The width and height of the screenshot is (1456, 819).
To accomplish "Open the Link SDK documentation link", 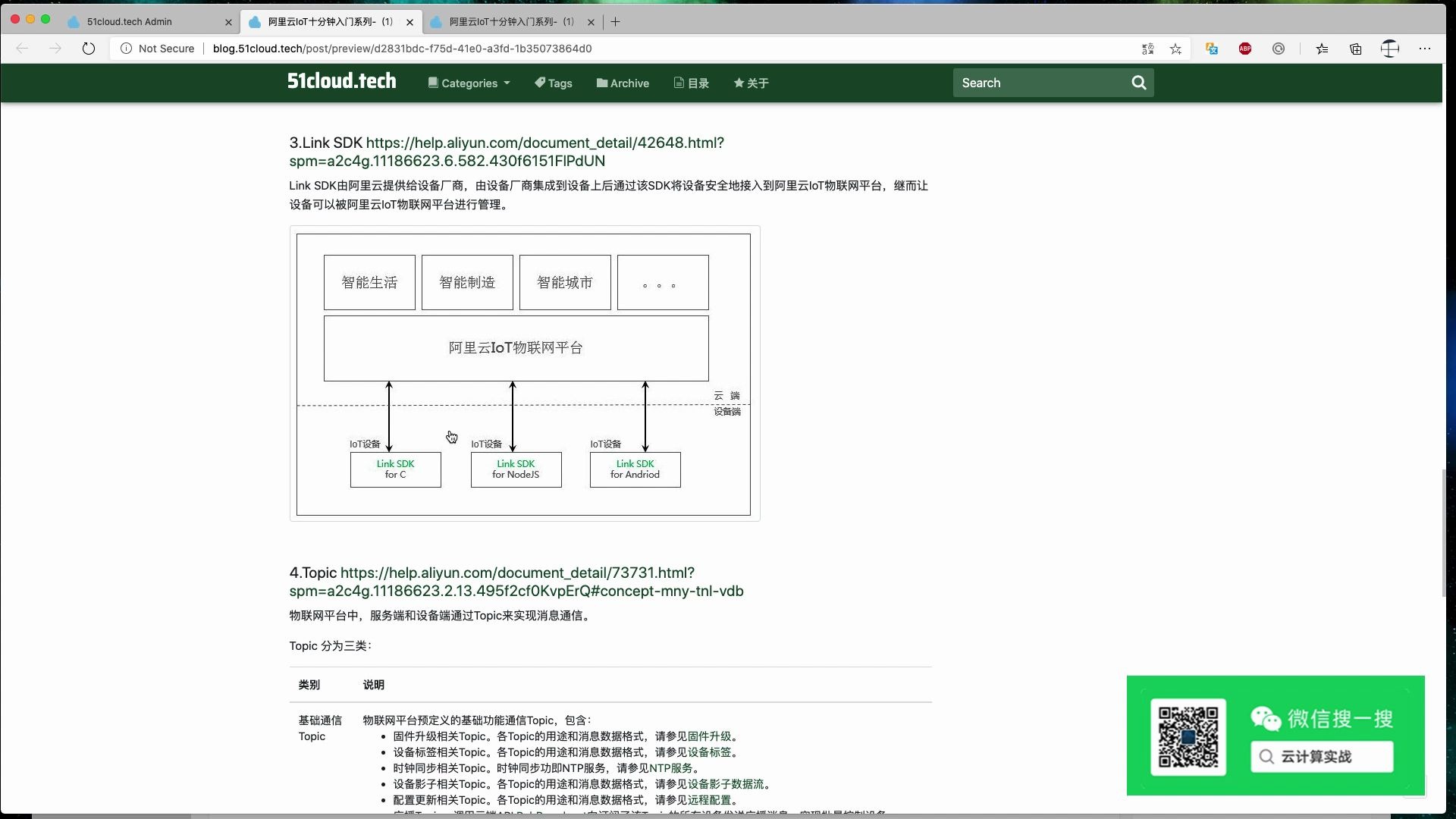I will coord(544,143).
